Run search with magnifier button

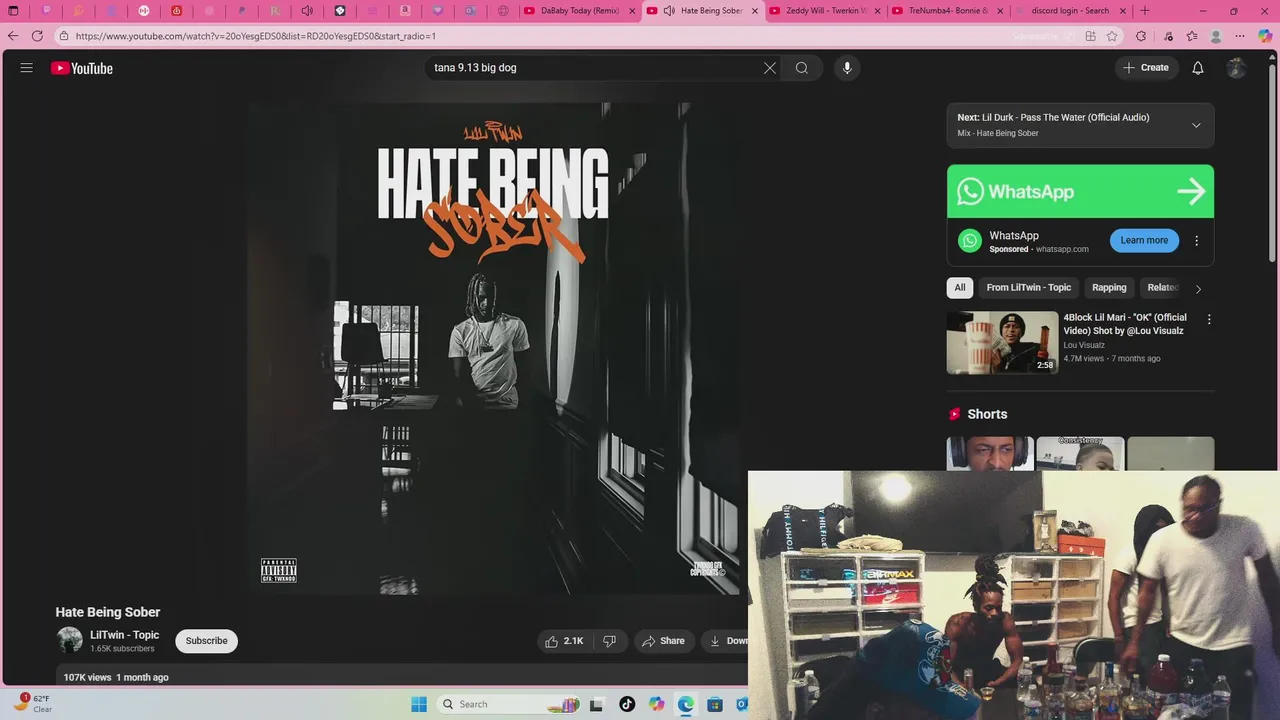(802, 68)
